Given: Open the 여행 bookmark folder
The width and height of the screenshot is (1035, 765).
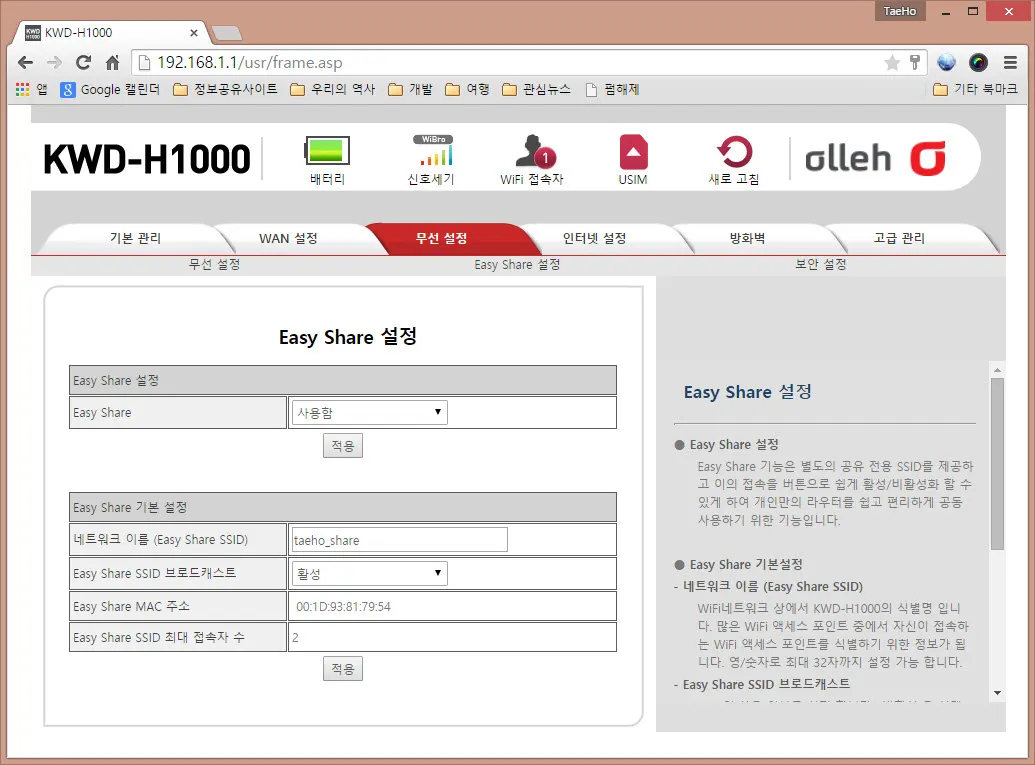Looking at the screenshot, I should (467, 89).
